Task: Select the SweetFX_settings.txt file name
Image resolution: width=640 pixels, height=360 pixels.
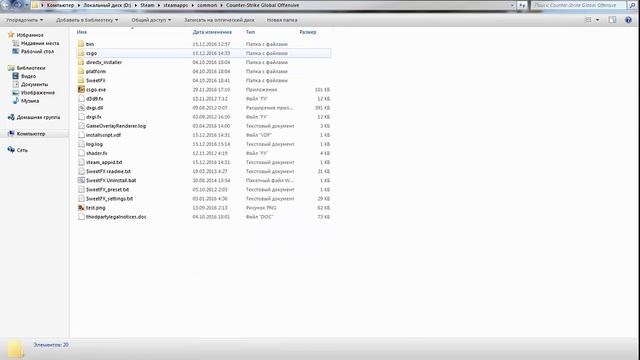Action: tap(109, 198)
